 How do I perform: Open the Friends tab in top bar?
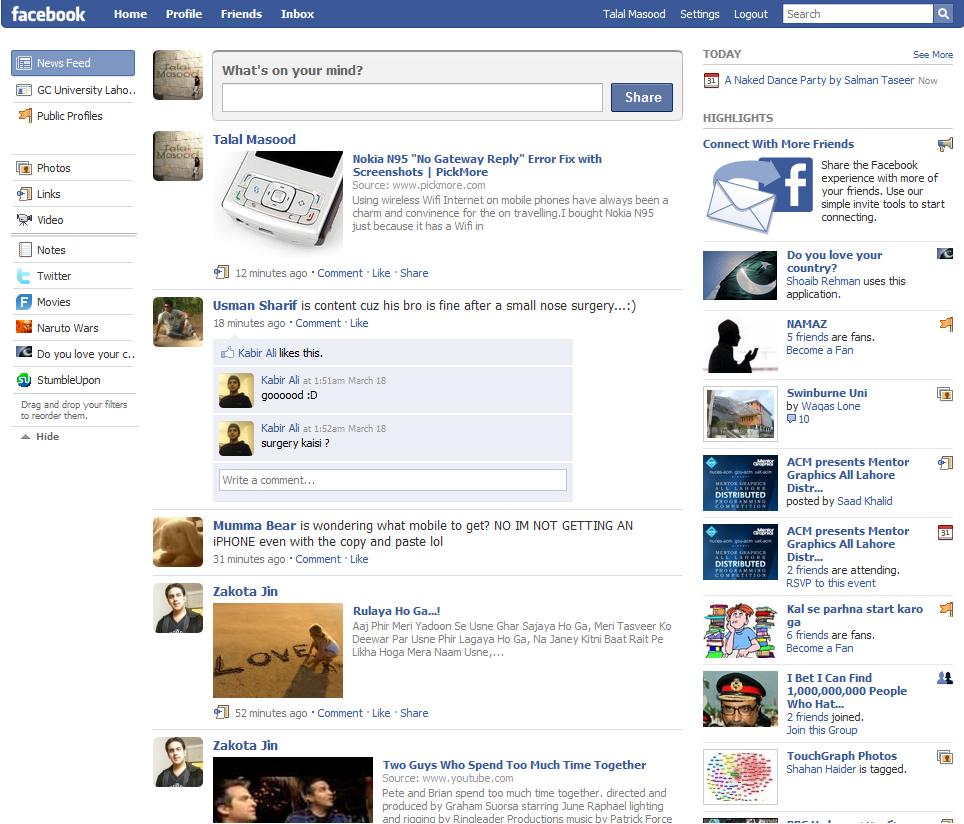coord(241,14)
